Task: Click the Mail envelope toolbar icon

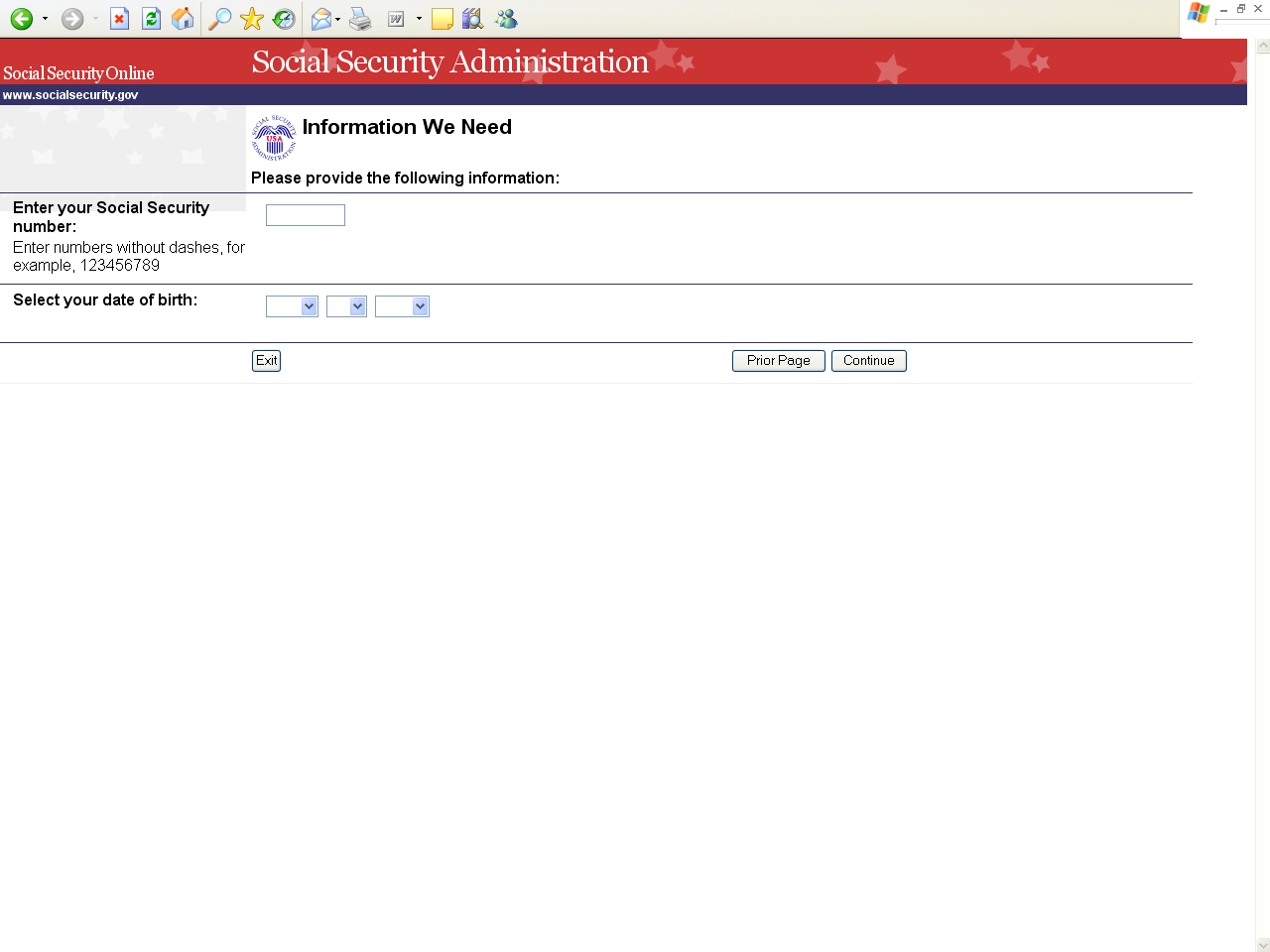Action: [321, 19]
